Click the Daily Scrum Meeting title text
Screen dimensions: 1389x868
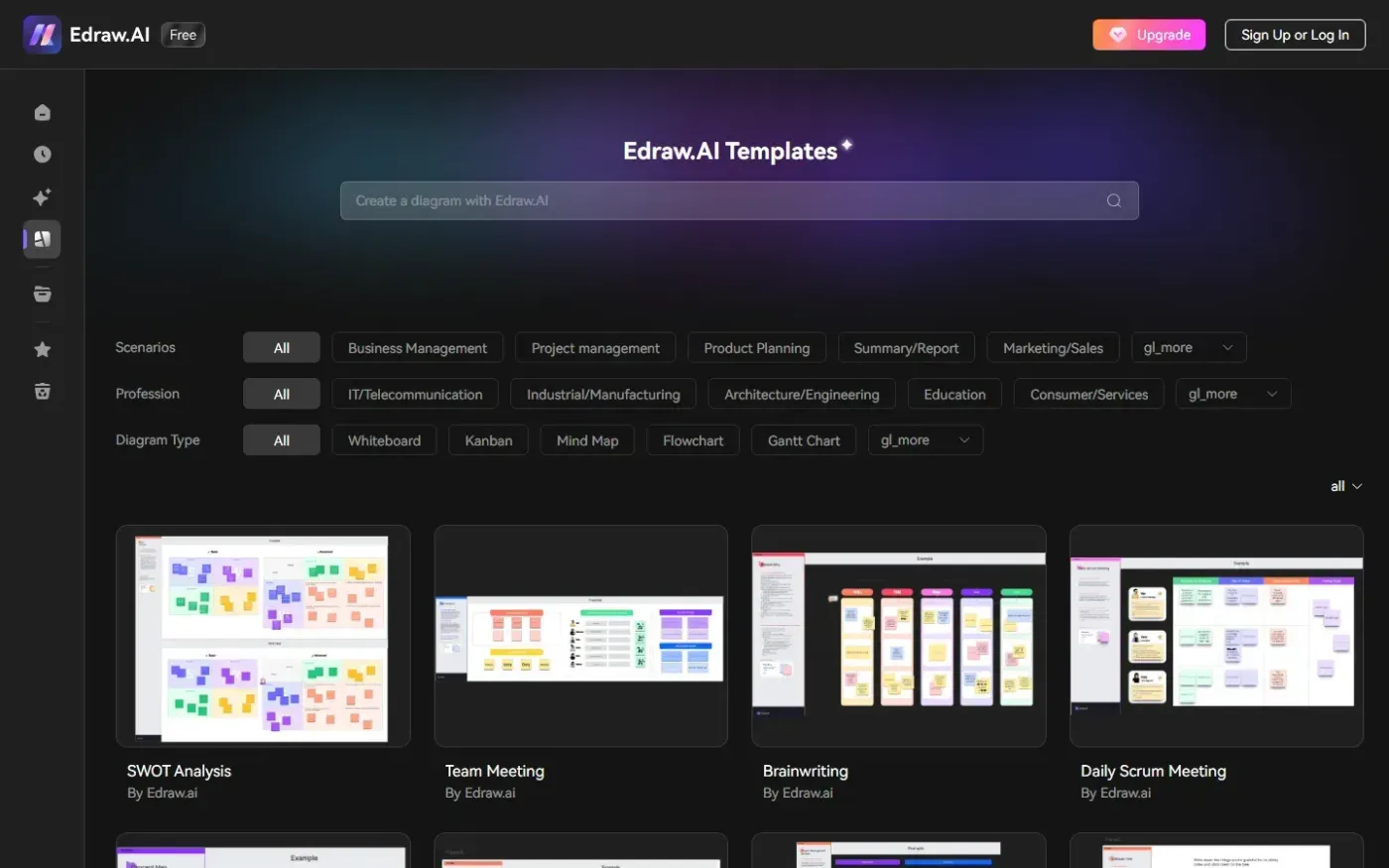click(1153, 771)
